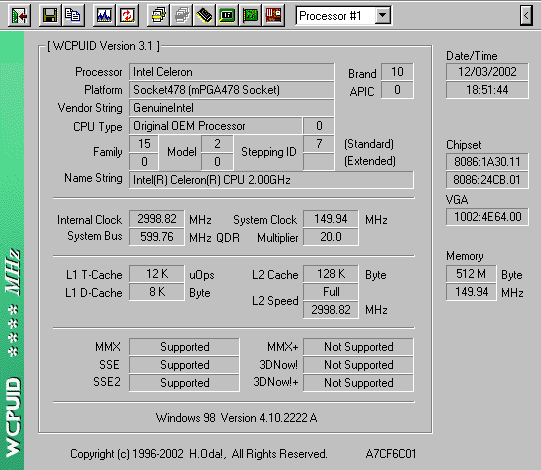Click the Brand value 10
541x470 pixels.
coord(397,72)
